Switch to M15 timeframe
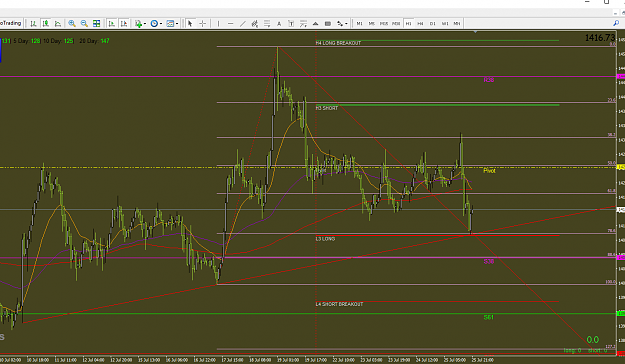625x364 pixels. (x=384, y=24)
